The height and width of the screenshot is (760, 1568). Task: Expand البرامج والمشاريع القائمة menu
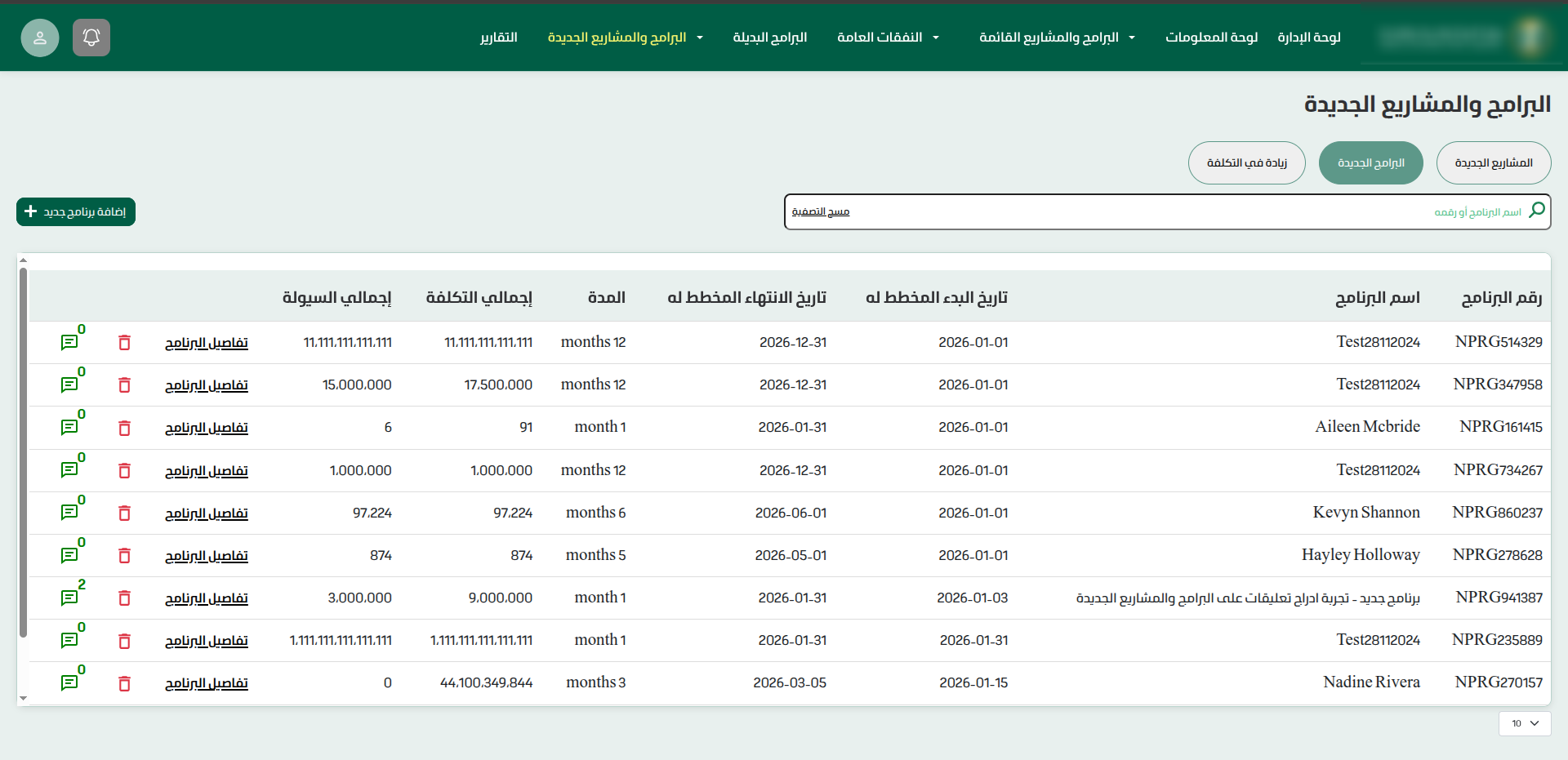click(x=1057, y=38)
